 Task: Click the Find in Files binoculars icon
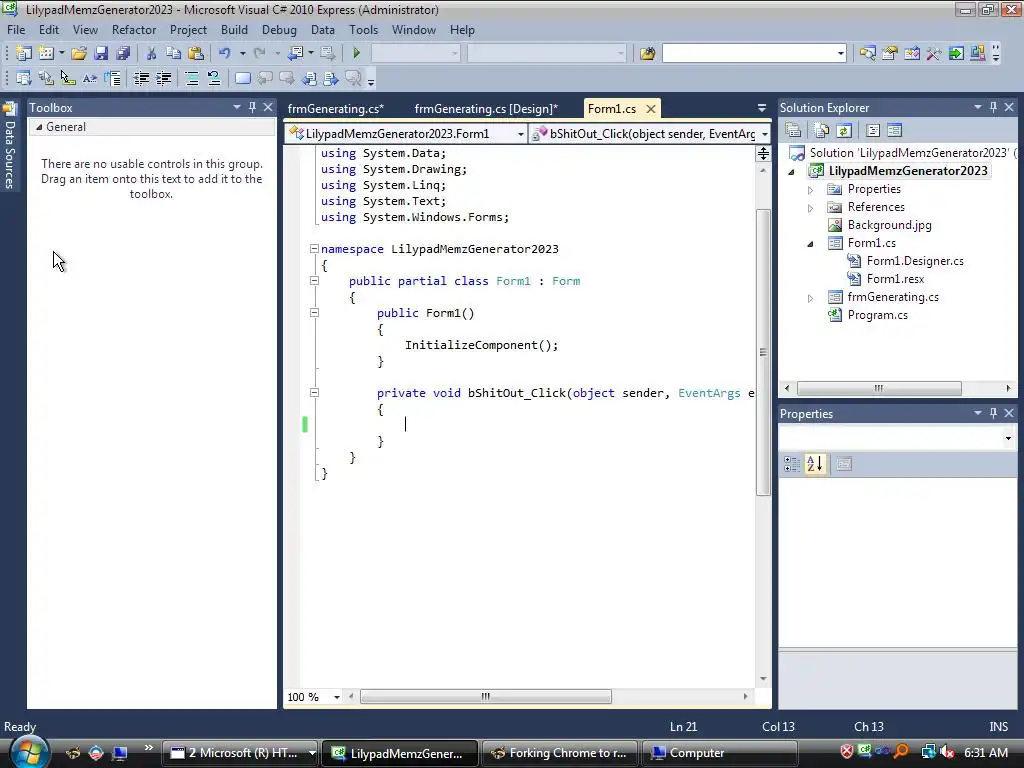(x=647, y=53)
